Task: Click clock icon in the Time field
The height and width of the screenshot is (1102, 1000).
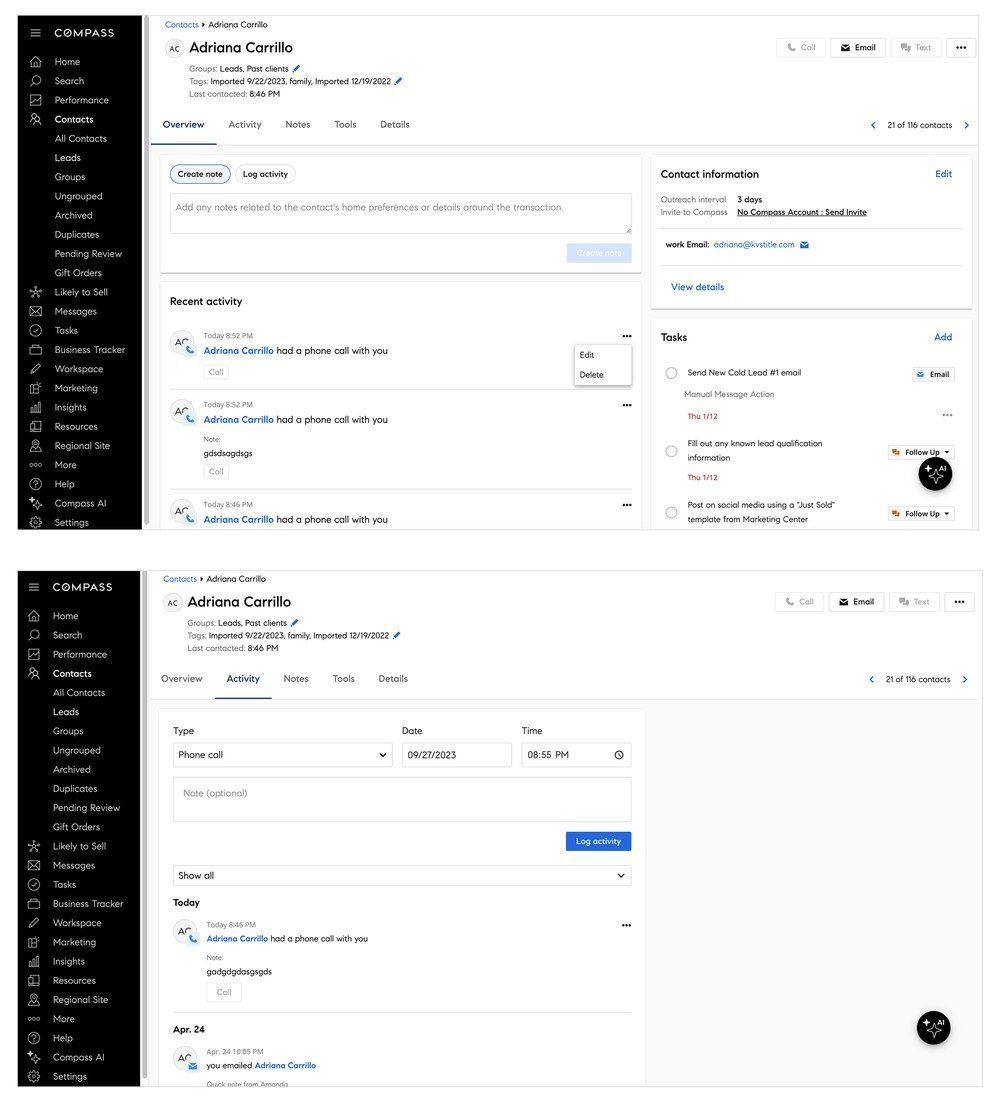Action: click(x=619, y=755)
